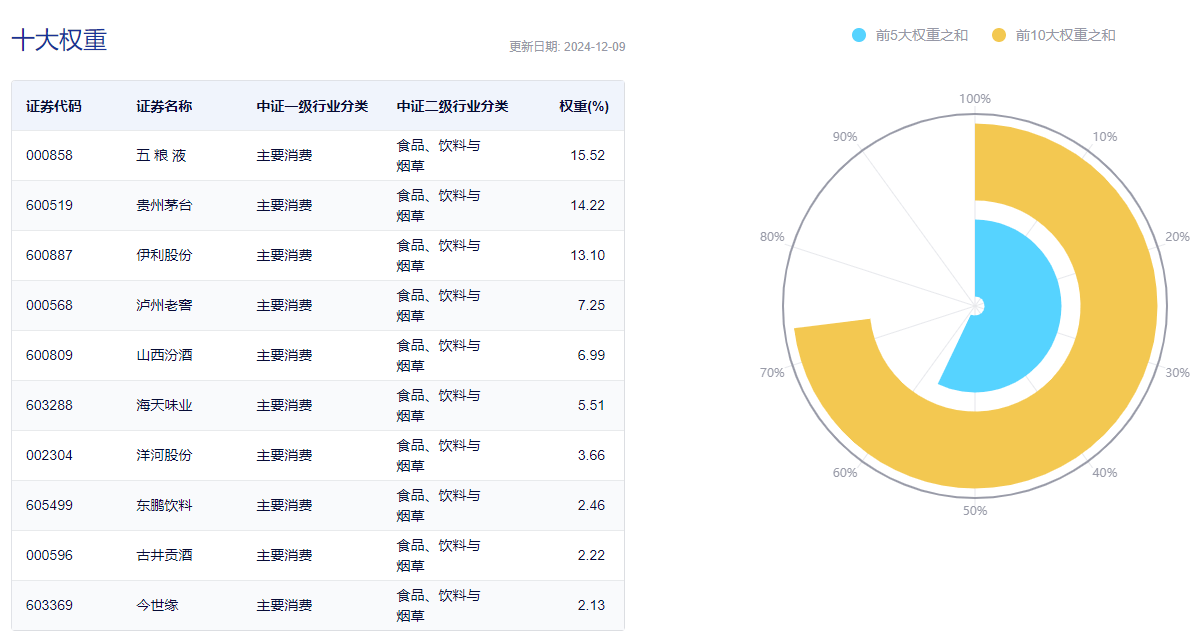Click 主要消费 in the 今世缘 row
Screen dimensions: 1199x639
[x=284, y=605]
